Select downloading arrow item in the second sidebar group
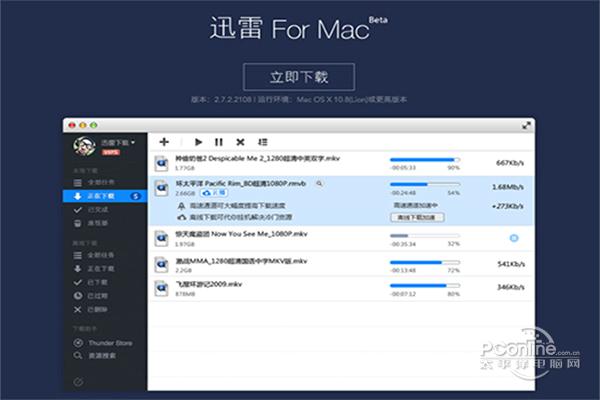Screen dimensions: 600x400 click(94, 269)
